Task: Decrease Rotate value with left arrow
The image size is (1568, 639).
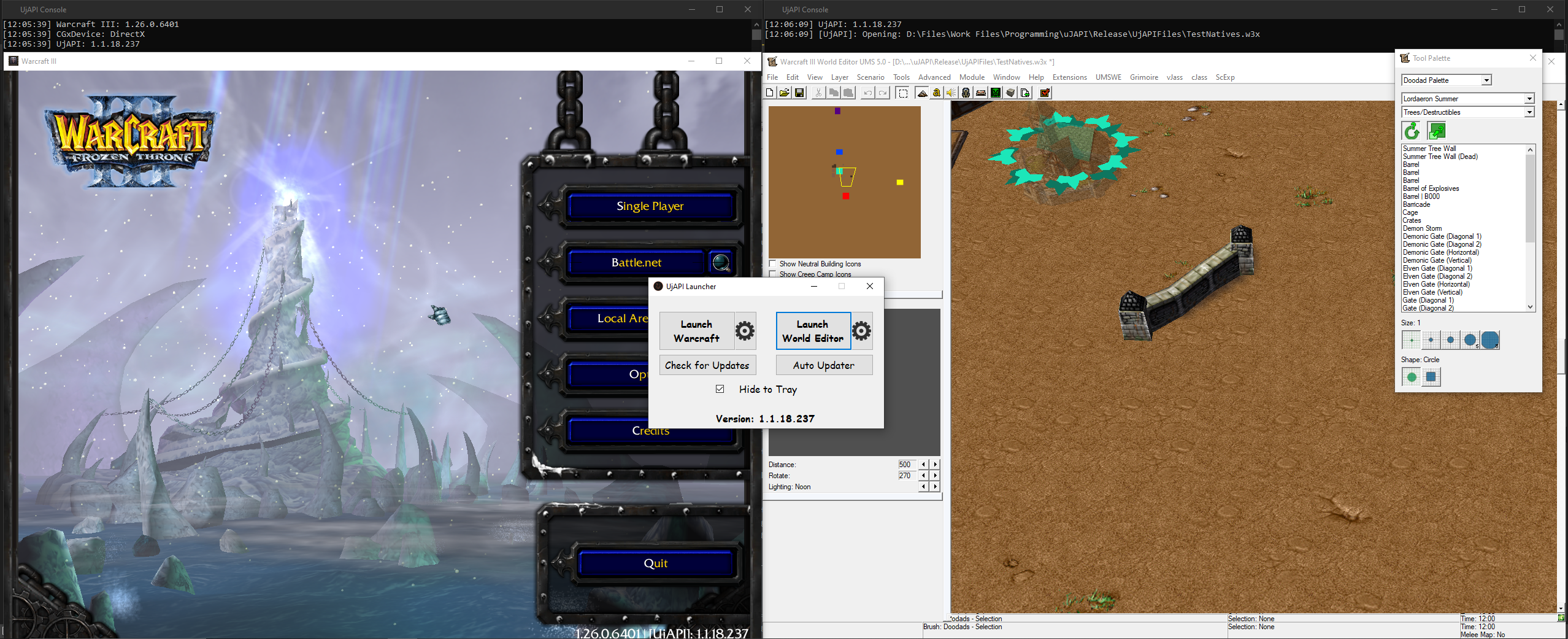Action: pyautogui.click(x=924, y=476)
